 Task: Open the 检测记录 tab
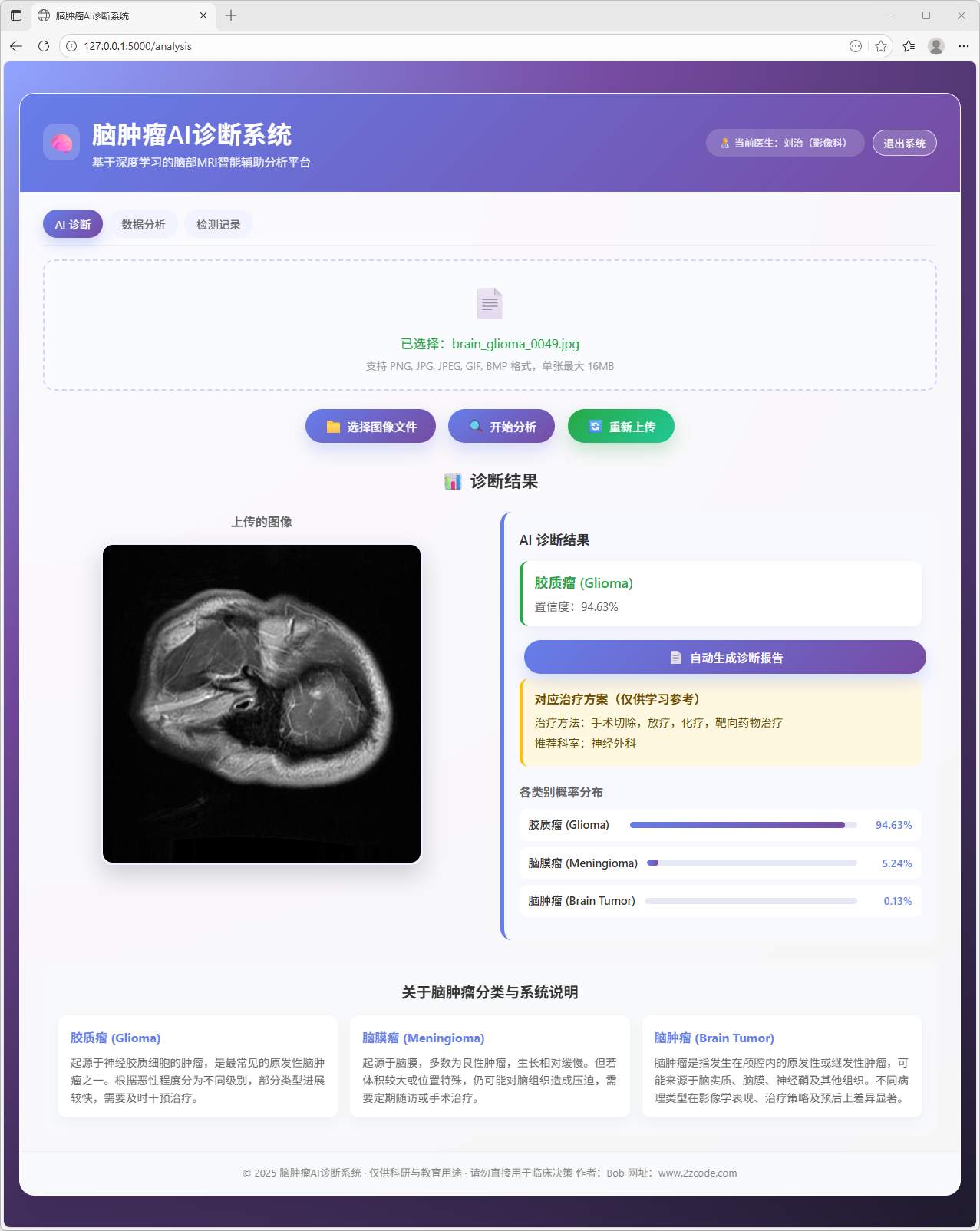point(219,224)
